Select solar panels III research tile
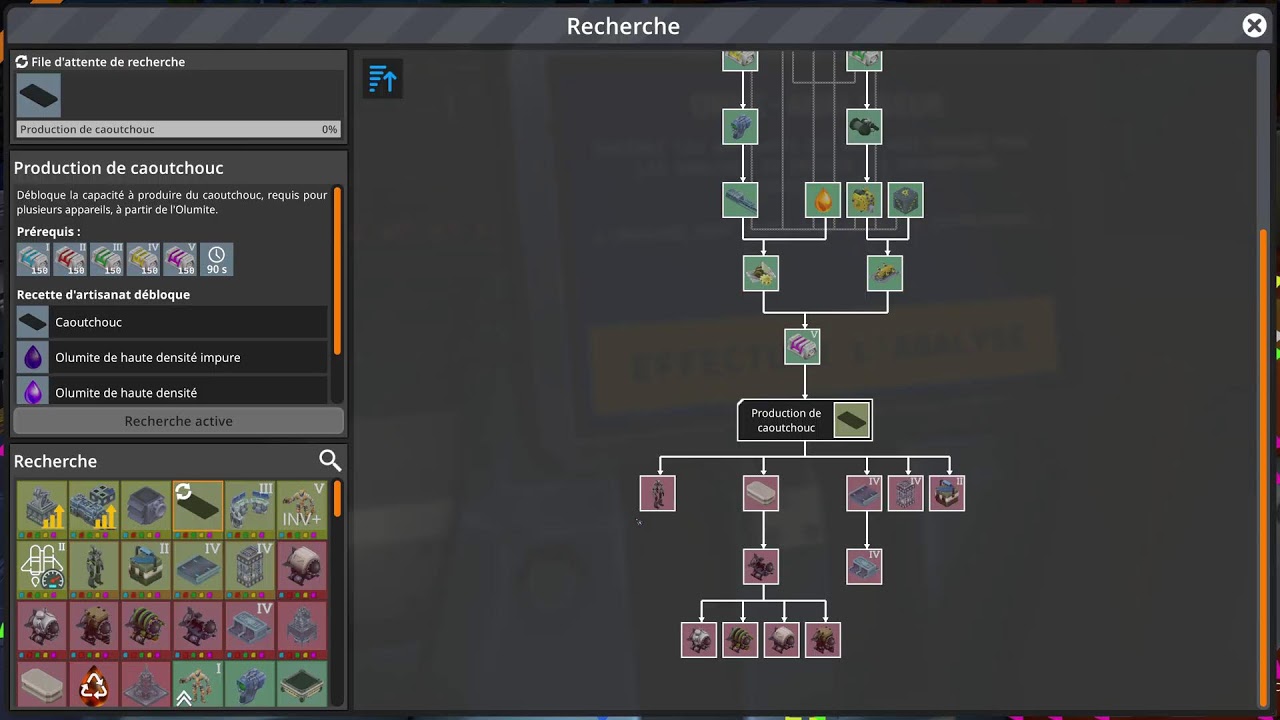 pyautogui.click(x=250, y=507)
